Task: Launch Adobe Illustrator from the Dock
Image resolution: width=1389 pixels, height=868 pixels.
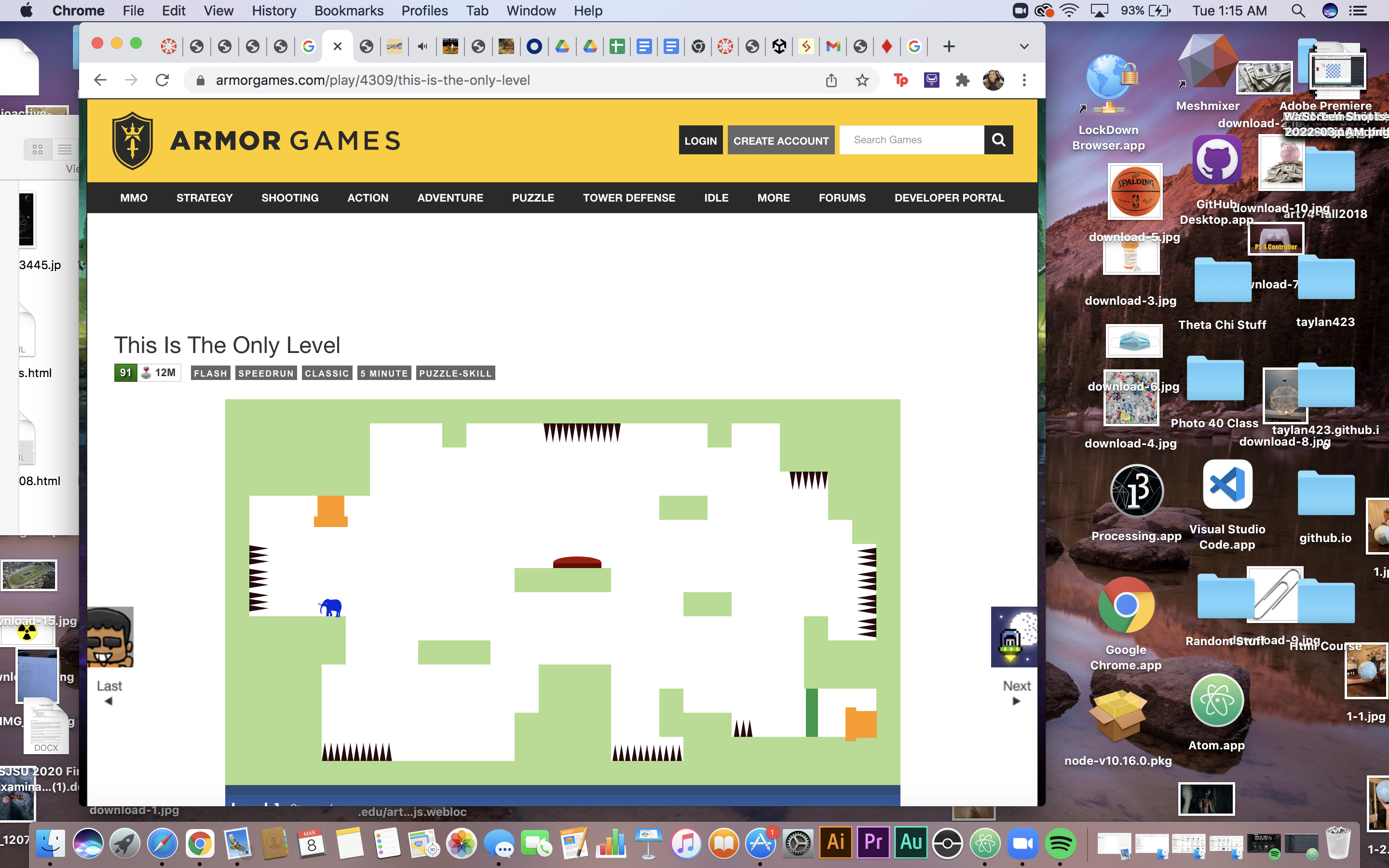Action: tap(836, 842)
